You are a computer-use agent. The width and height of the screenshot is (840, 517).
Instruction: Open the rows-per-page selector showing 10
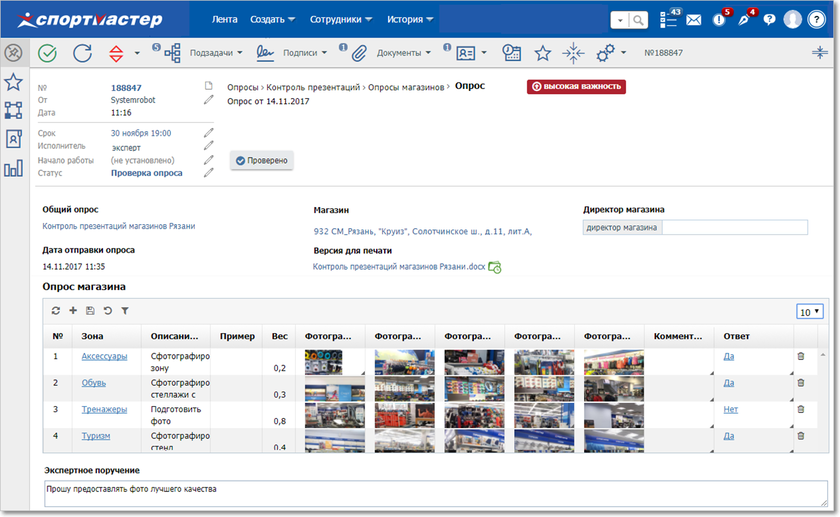click(x=810, y=312)
